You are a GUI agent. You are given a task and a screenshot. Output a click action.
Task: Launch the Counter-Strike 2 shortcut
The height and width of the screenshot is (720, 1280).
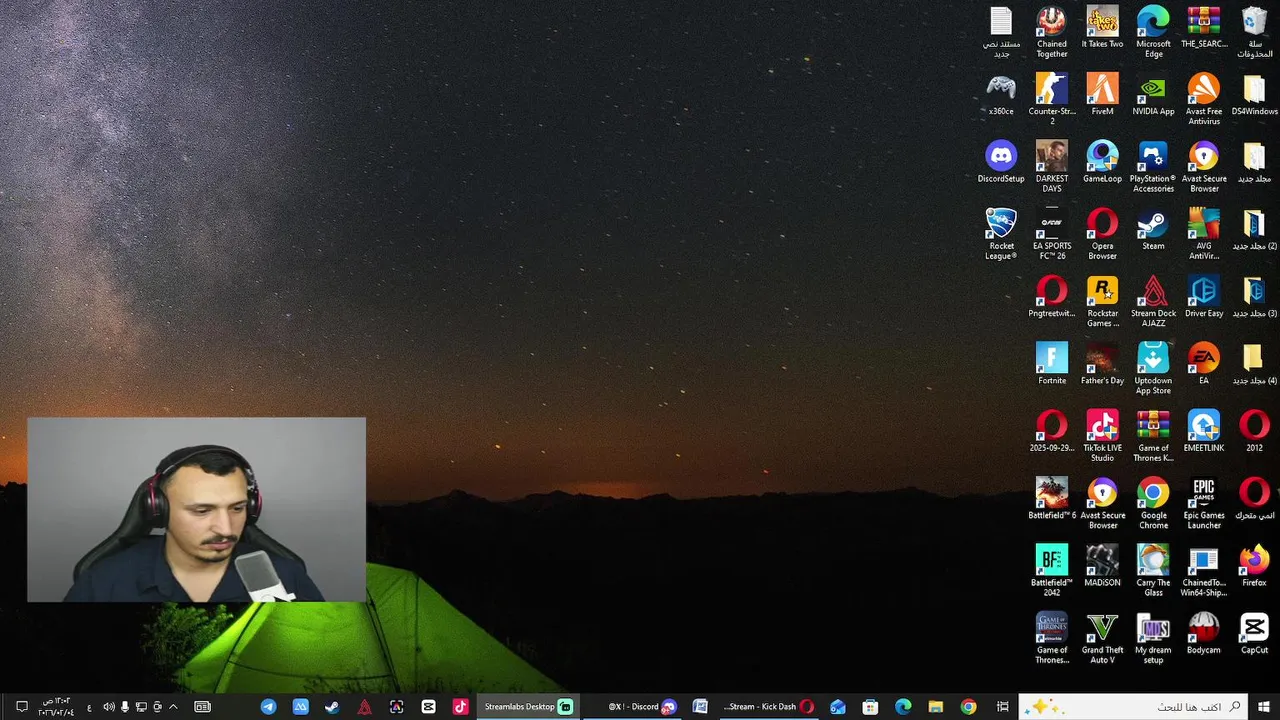(x=1051, y=99)
